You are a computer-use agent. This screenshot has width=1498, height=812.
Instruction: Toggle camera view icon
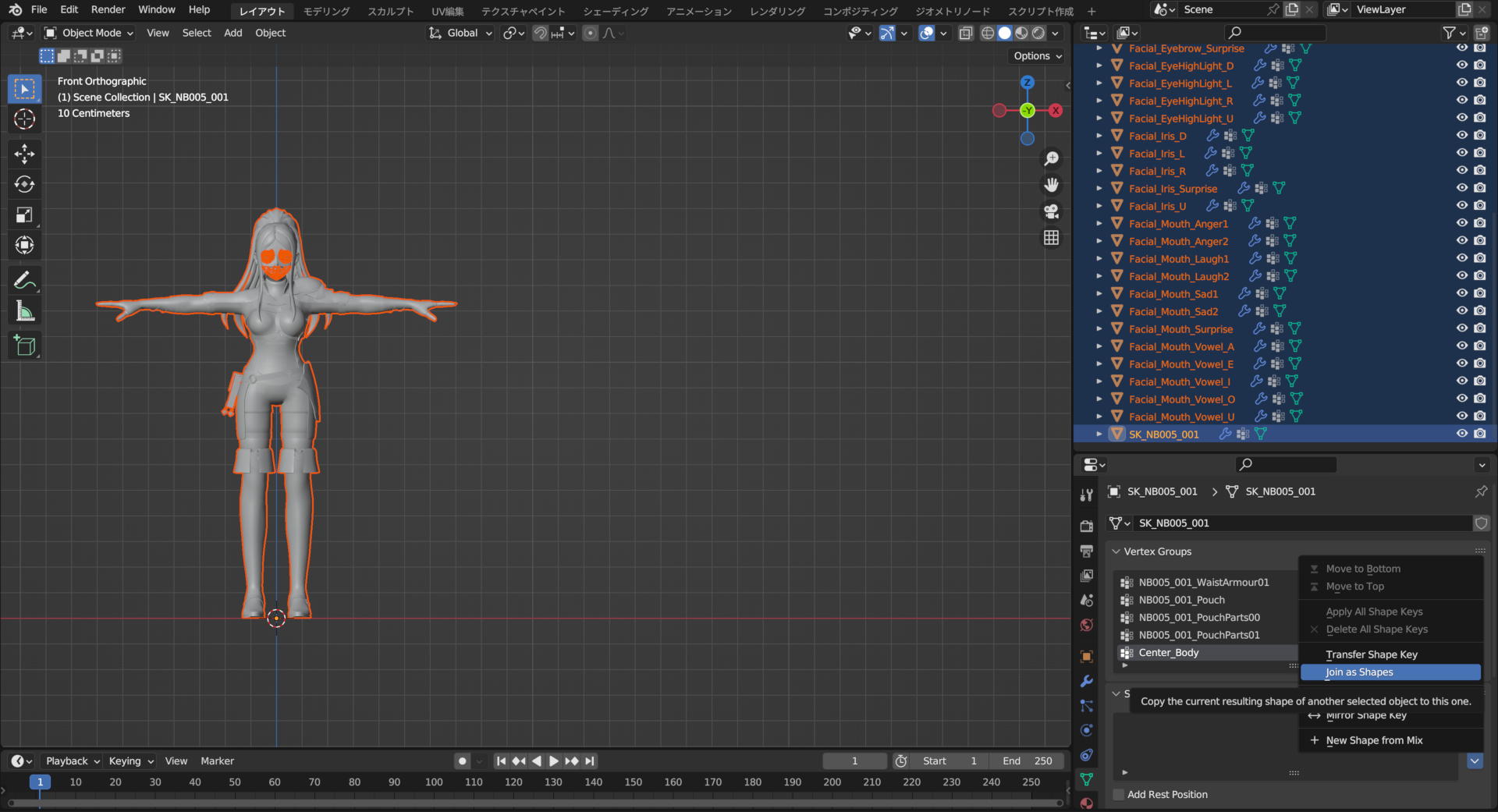1052,211
